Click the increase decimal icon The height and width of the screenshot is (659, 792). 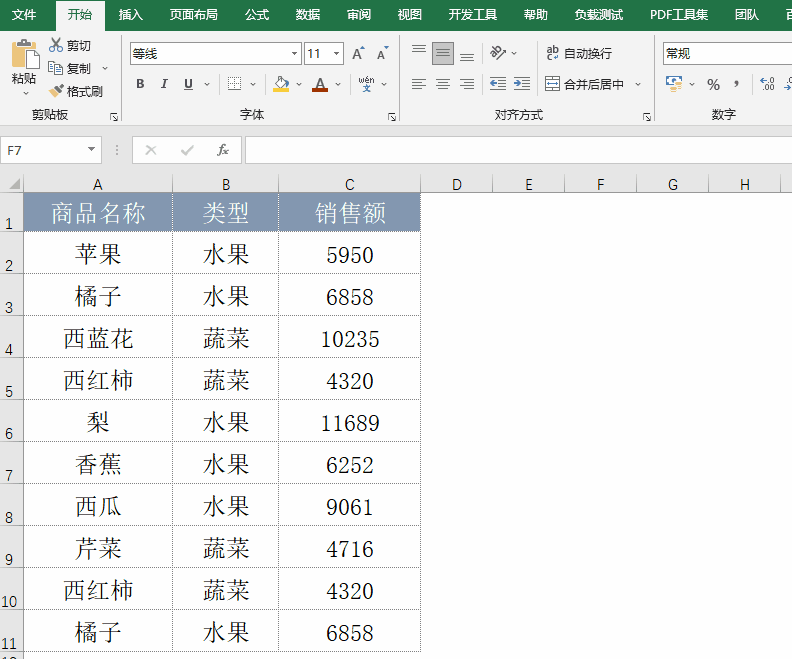(767, 84)
